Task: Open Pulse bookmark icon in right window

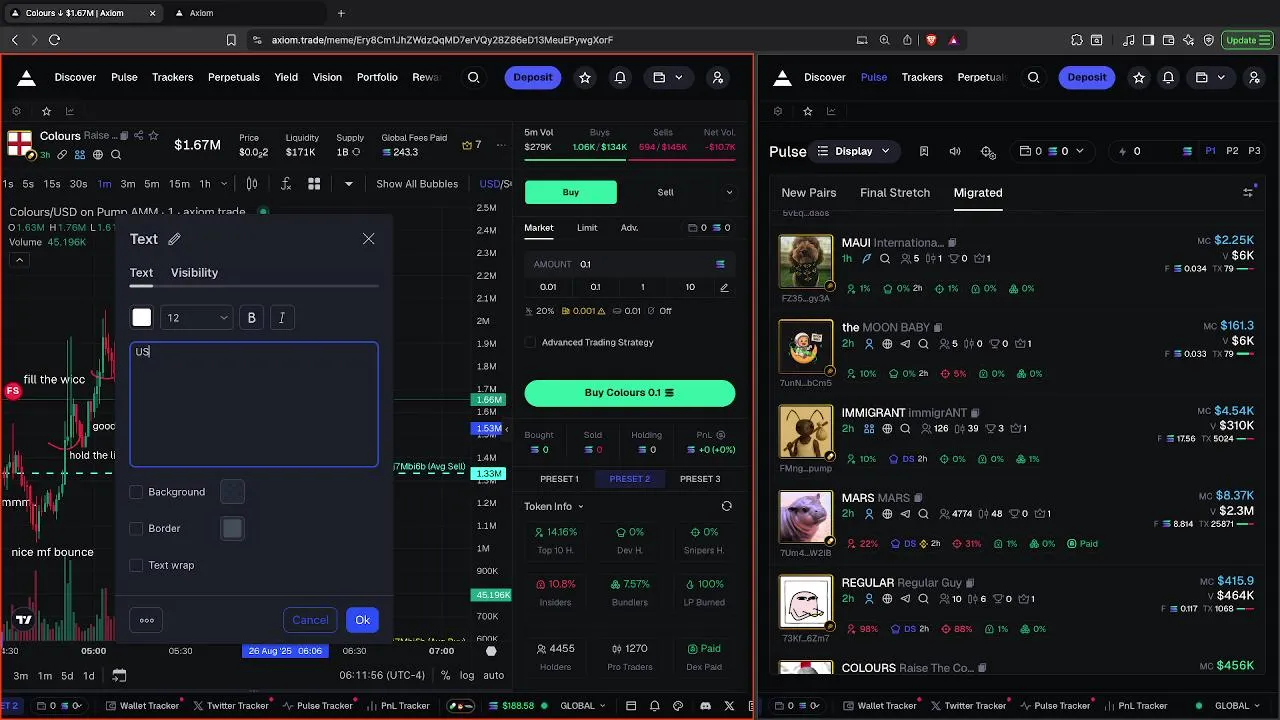Action: [x=924, y=151]
